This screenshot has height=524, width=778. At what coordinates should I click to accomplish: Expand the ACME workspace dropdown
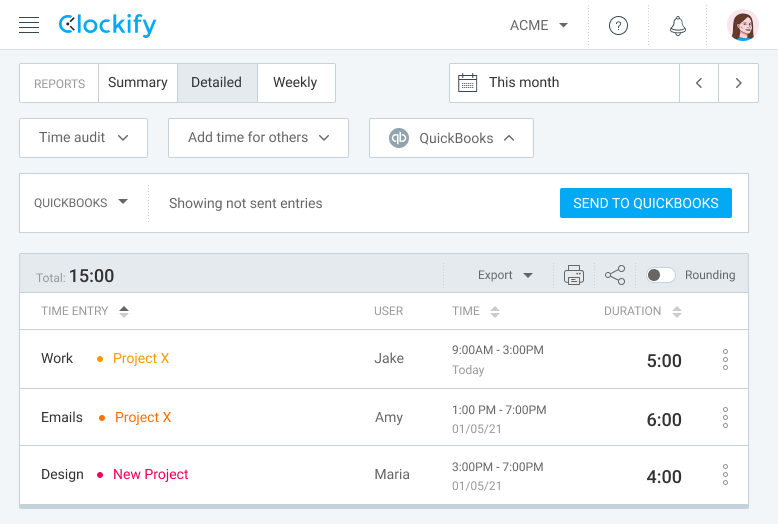[539, 25]
